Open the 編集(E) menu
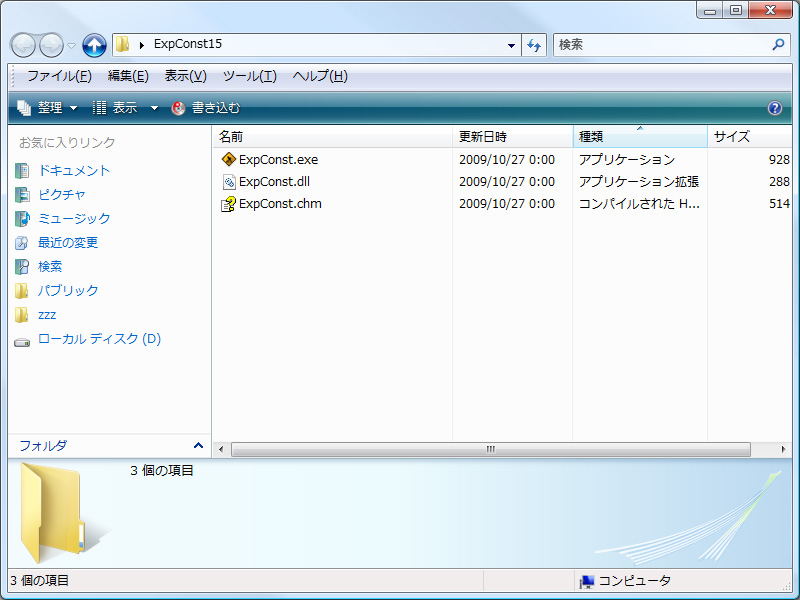800x600 pixels. (128, 76)
